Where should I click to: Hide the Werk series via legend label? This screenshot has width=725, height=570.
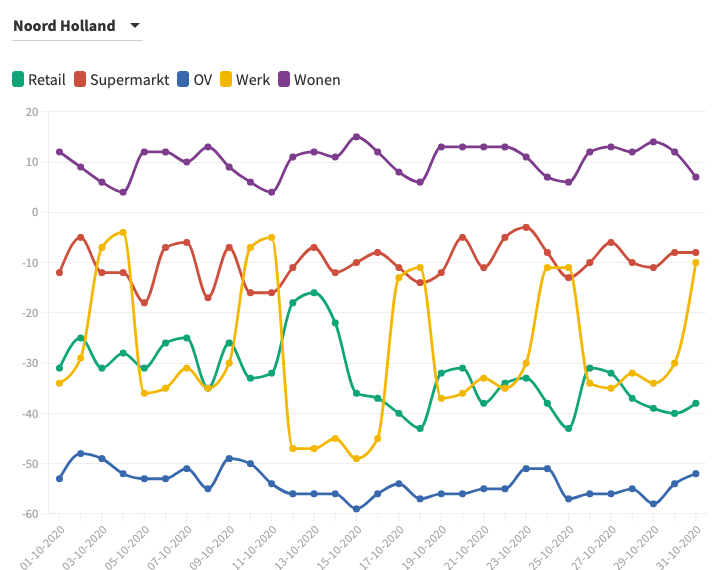[253, 80]
